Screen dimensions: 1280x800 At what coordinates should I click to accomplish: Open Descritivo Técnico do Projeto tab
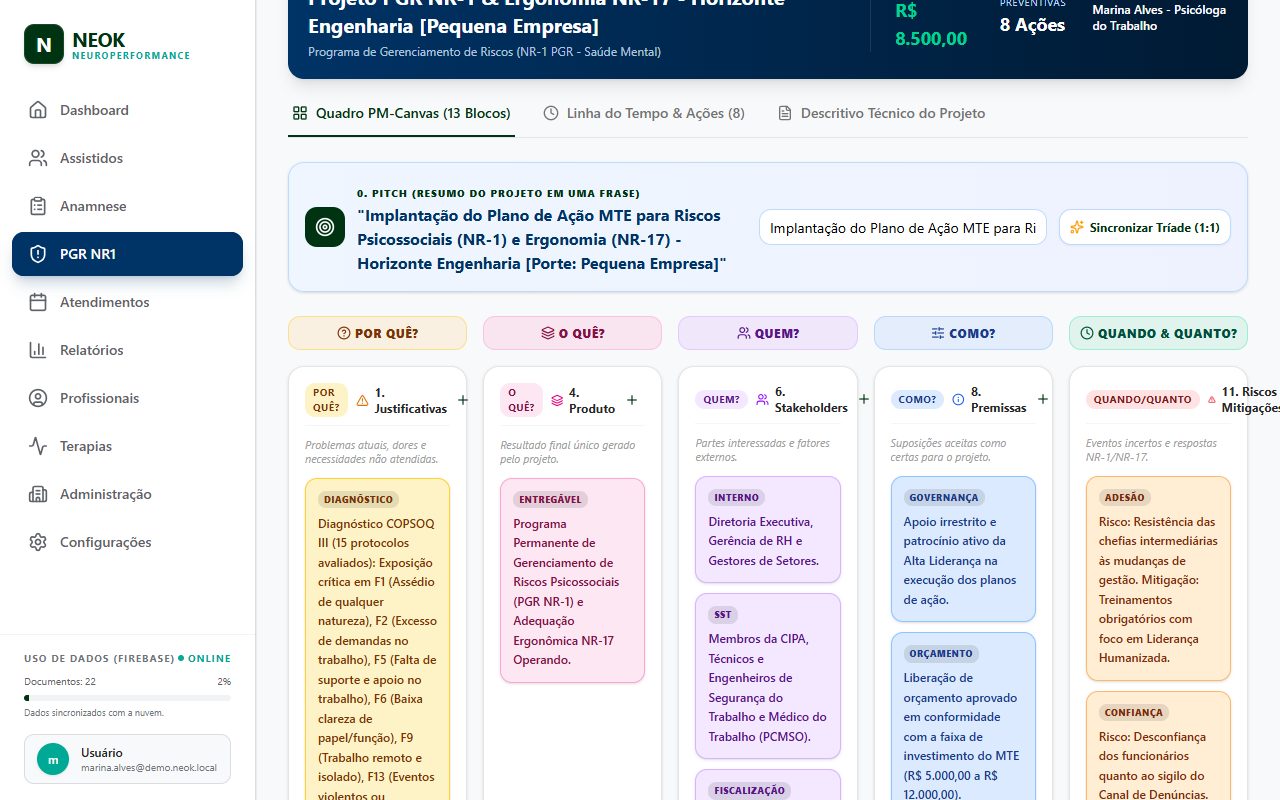pos(881,113)
